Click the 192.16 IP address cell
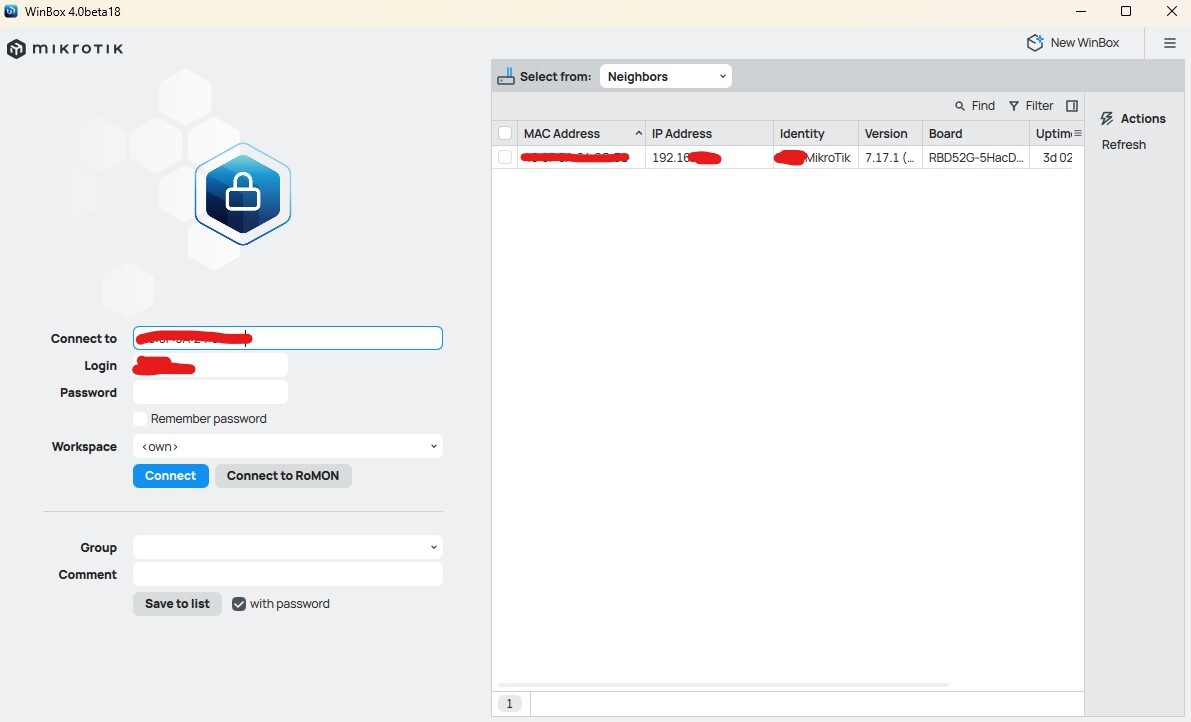The width and height of the screenshot is (1191, 722). tap(709, 158)
